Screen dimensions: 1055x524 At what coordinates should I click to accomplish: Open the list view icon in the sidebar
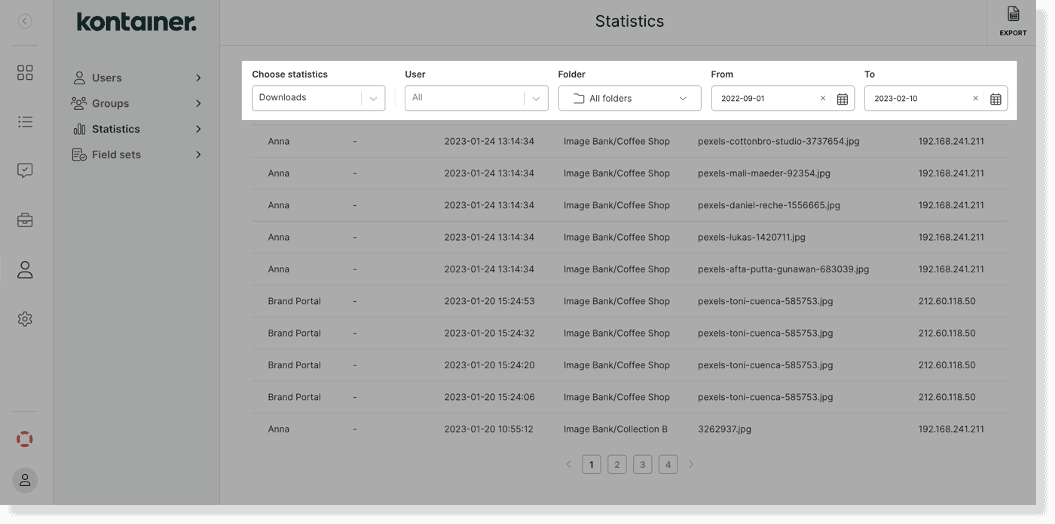25,122
